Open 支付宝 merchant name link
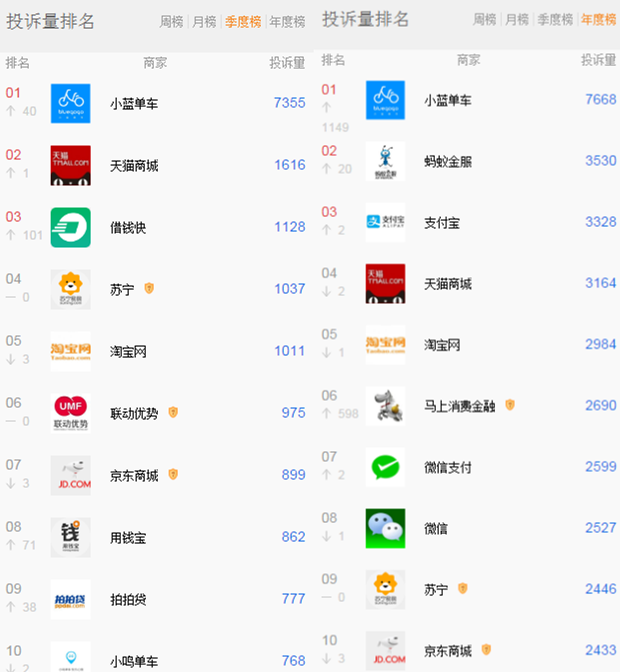Viewport: 620px width, 672px height. point(442,223)
